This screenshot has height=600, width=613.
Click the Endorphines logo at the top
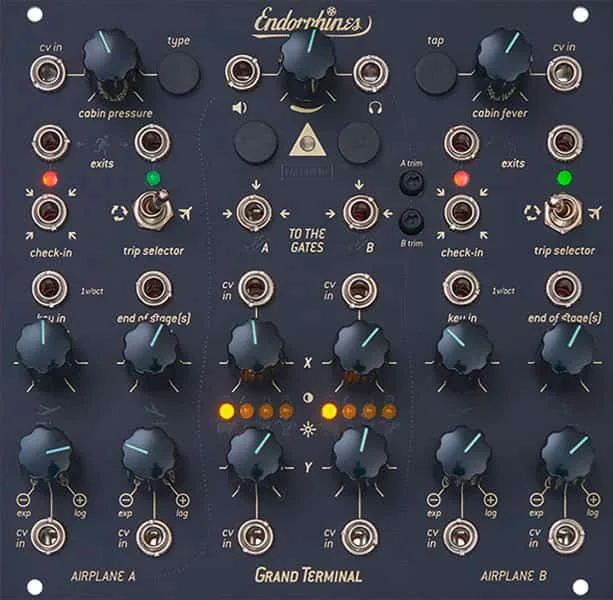tap(312, 23)
